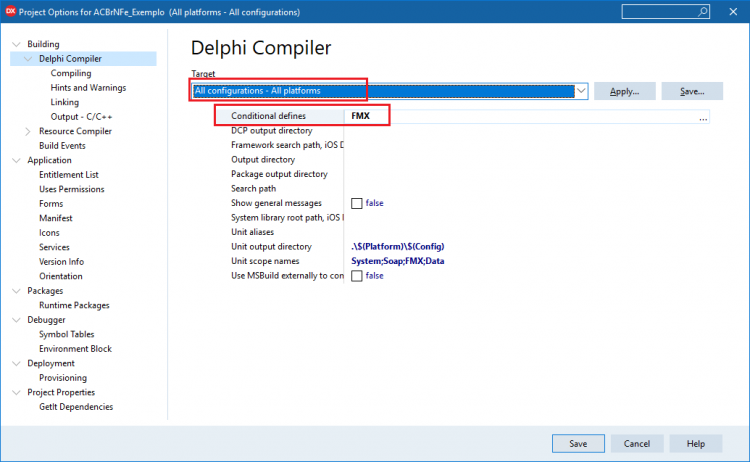Open the Entitlement List page
This screenshot has width=750, height=462.
[68, 175]
